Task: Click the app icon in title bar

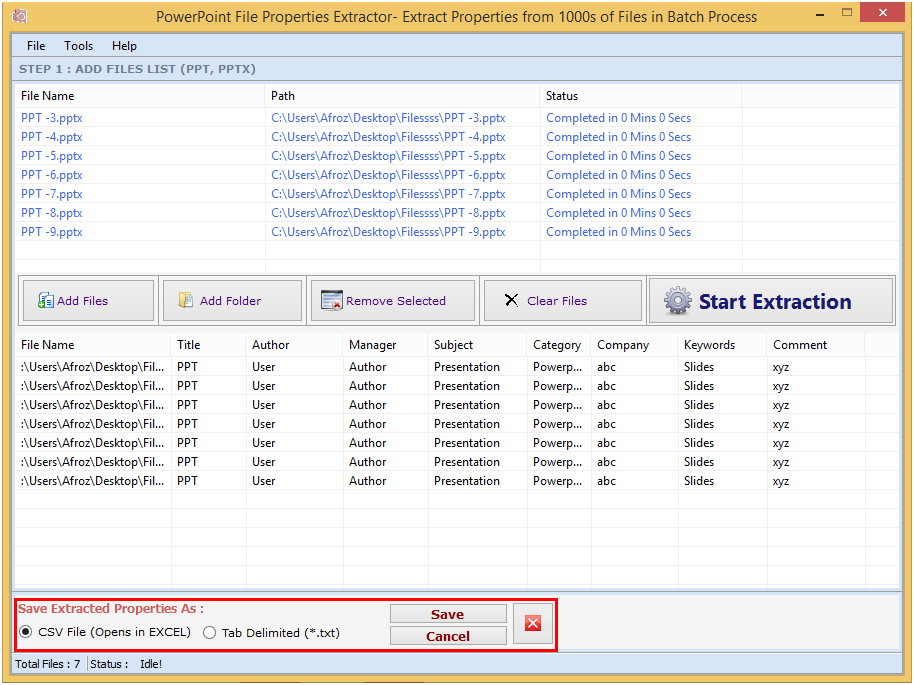Action: [x=19, y=16]
